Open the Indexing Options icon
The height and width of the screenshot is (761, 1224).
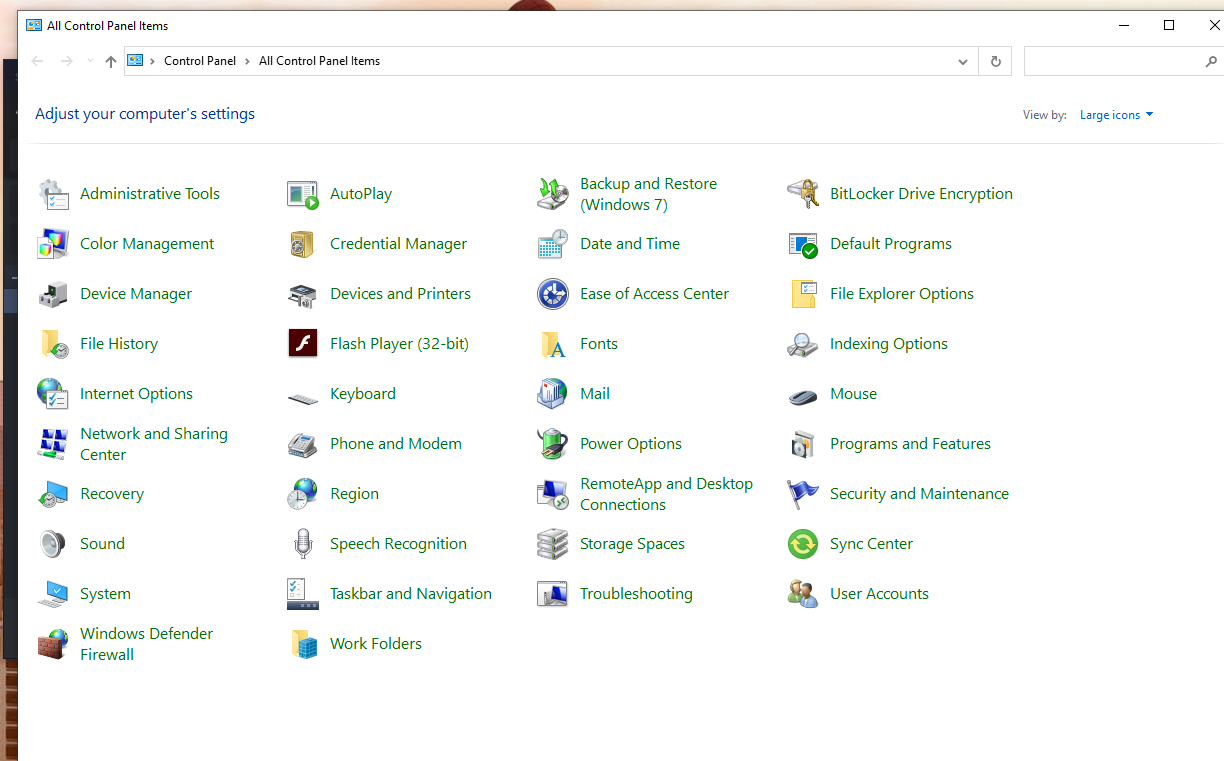coord(803,344)
